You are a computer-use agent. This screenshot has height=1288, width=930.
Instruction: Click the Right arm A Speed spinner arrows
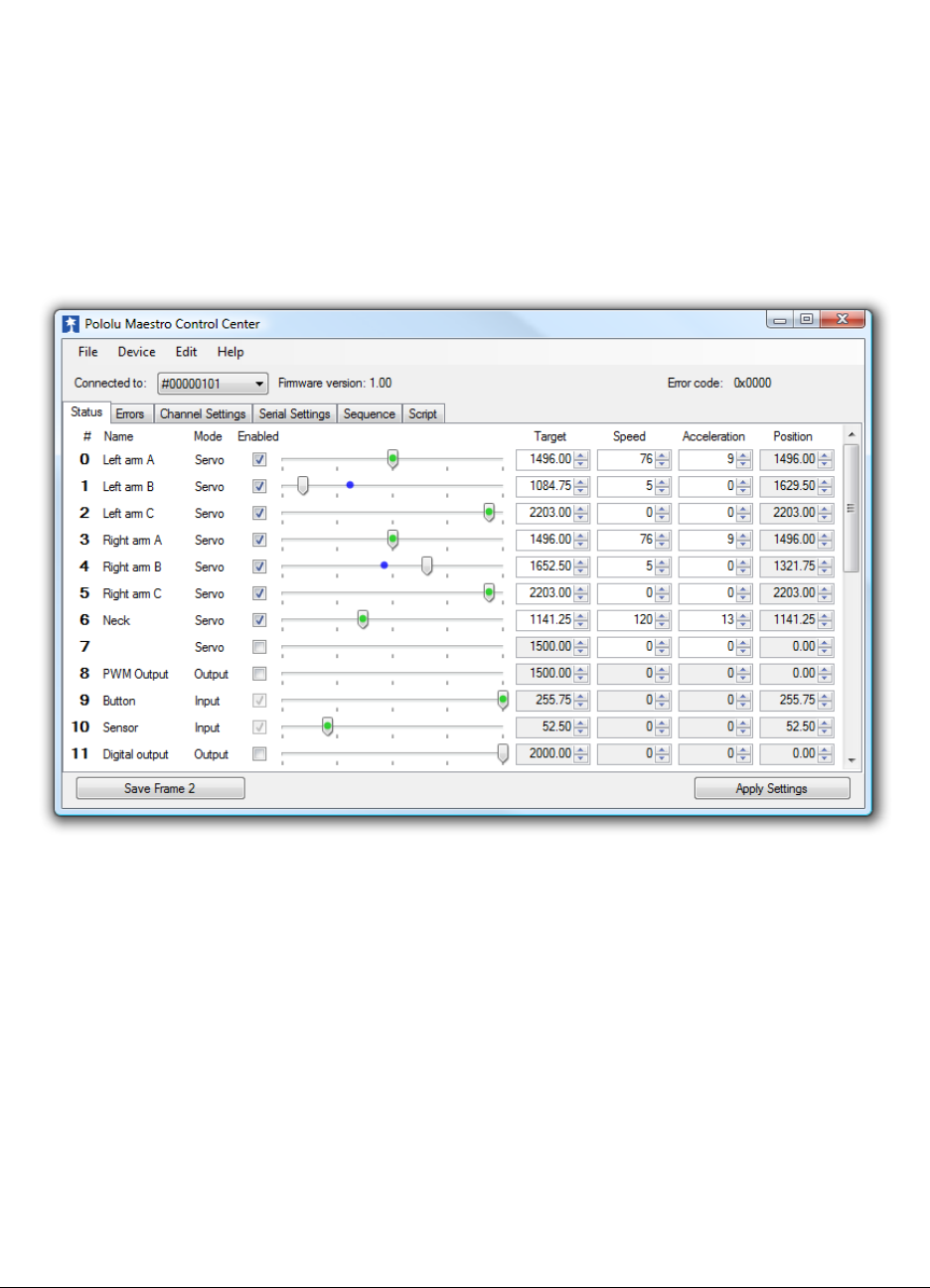(663, 541)
